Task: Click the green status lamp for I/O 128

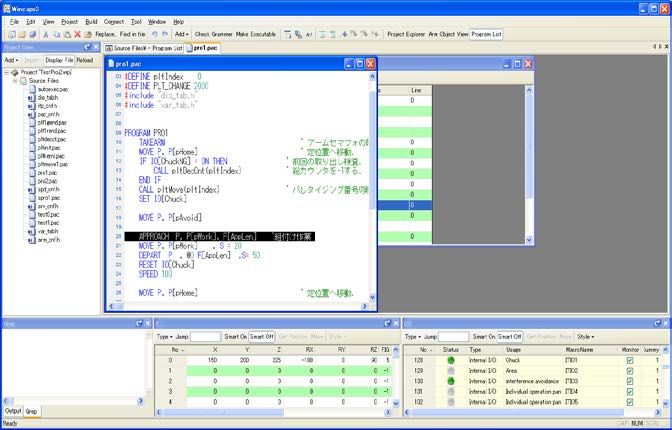Action: pyautogui.click(x=450, y=361)
